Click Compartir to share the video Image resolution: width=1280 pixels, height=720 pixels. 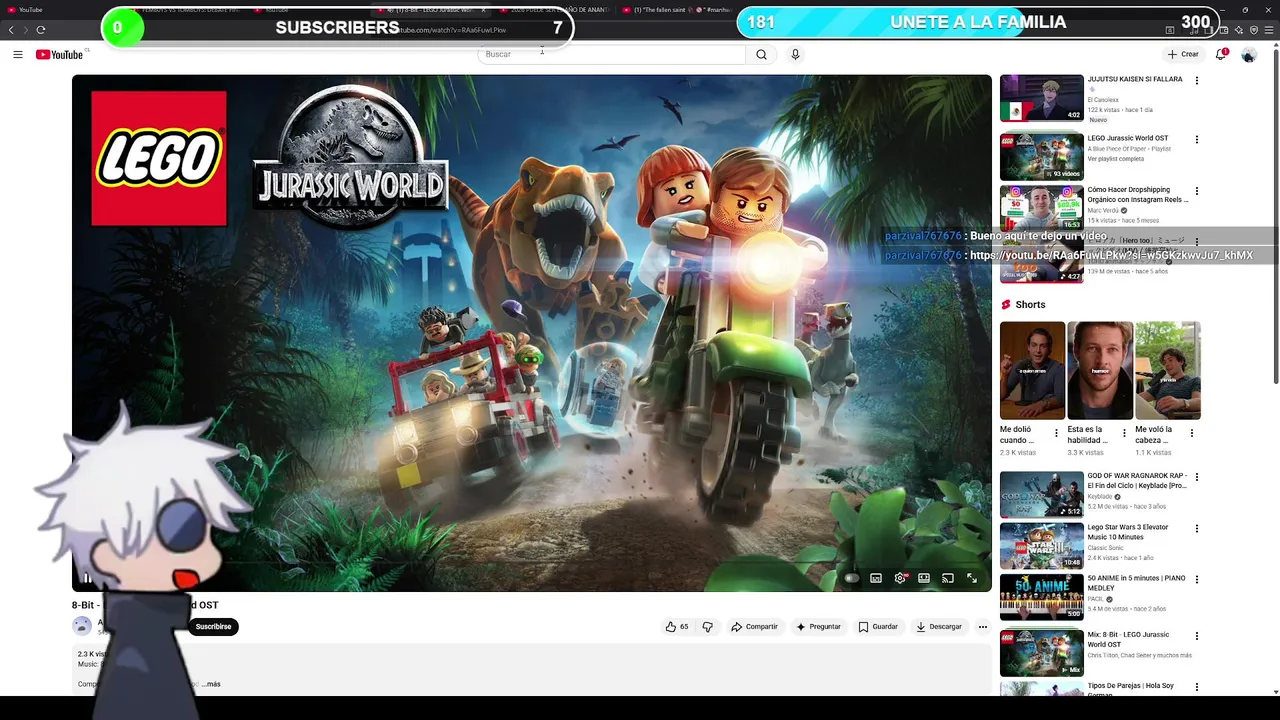[x=754, y=627]
